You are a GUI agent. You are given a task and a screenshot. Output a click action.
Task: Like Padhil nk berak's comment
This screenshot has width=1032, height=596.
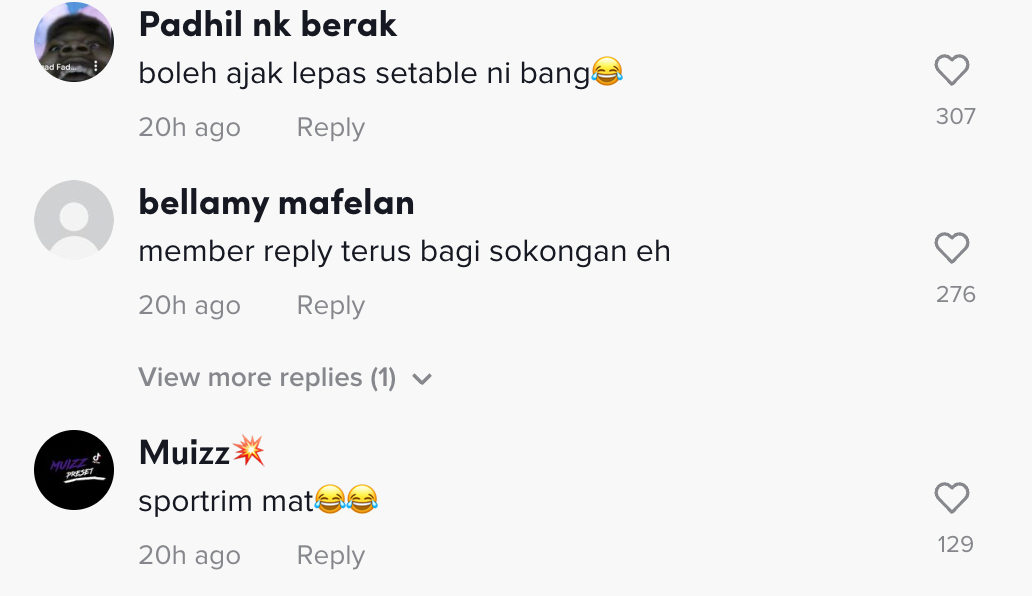click(951, 70)
